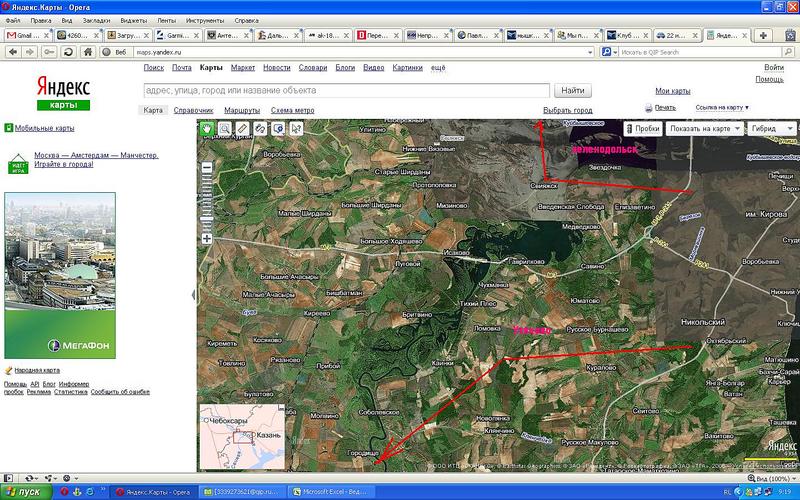Open the Файл menu

13,20
